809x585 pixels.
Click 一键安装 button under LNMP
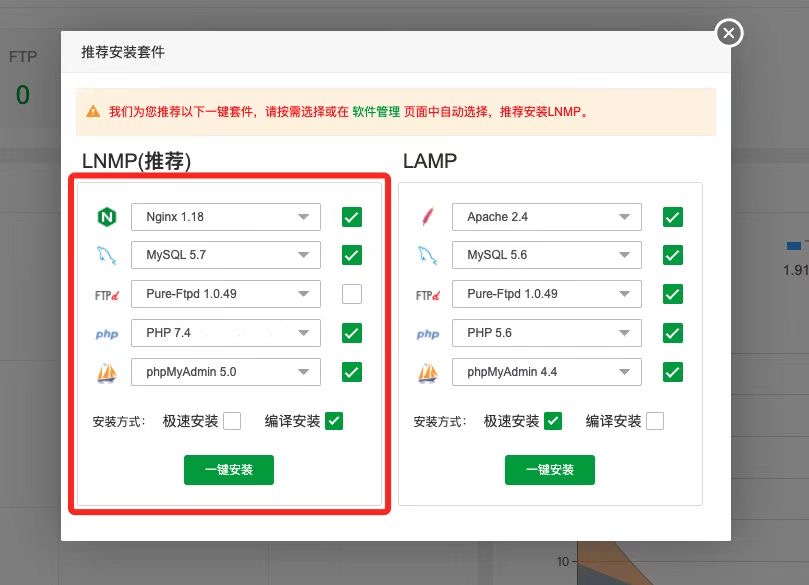229,470
